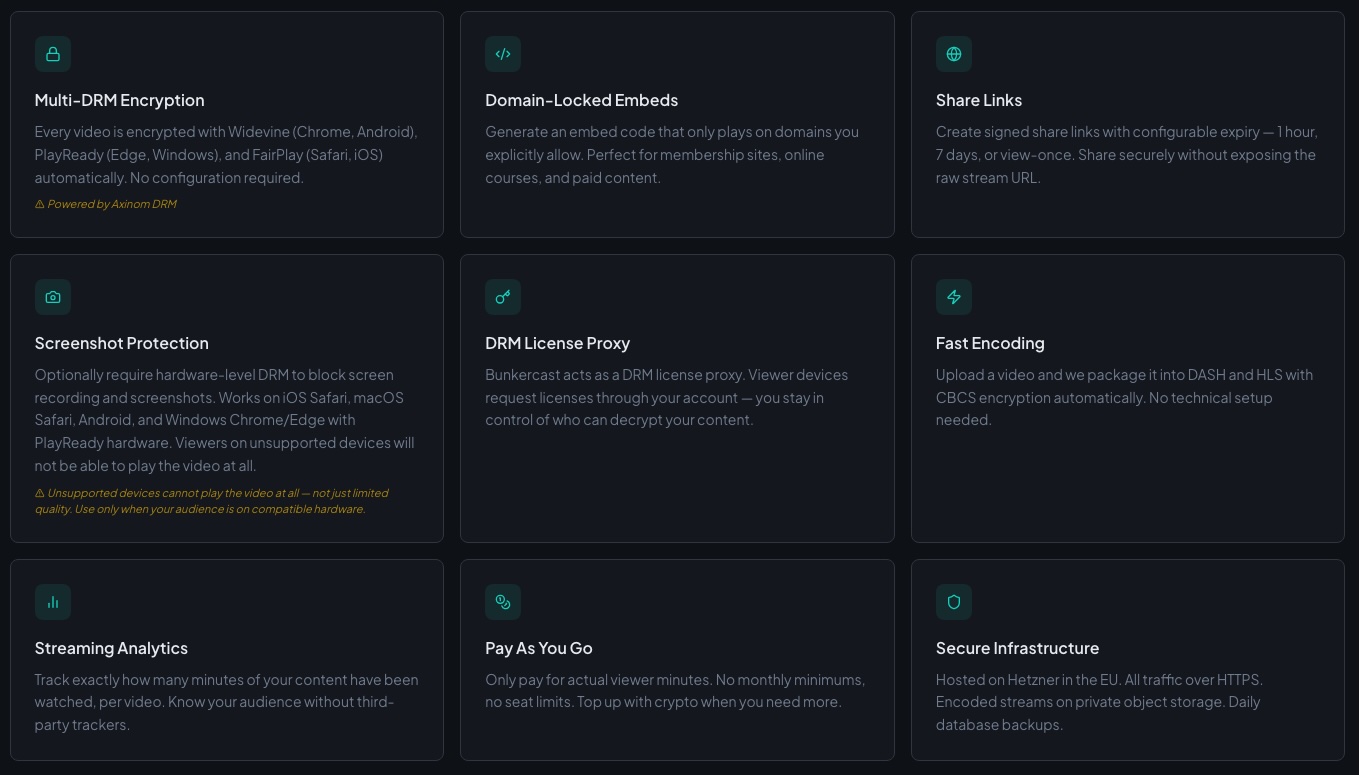Click the lock icon above Multi-DRM Encryption
The image size is (1359, 775).
53,54
